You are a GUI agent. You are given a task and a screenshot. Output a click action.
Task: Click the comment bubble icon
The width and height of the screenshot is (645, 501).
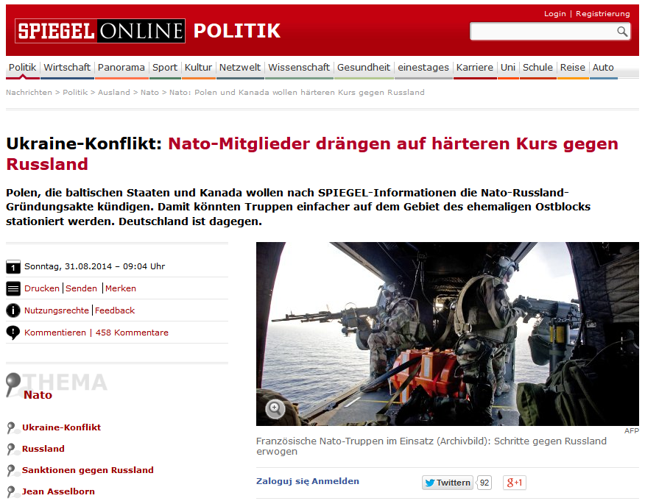(13, 333)
